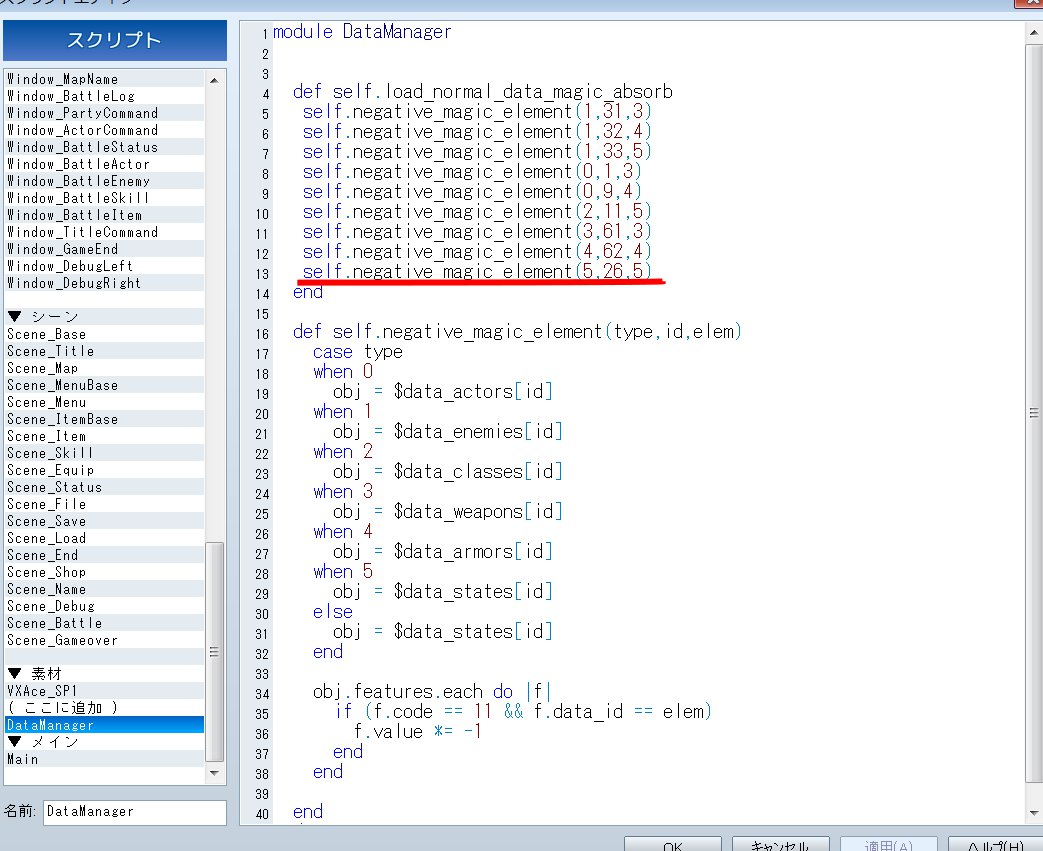The width and height of the screenshot is (1043, 851).
Task: Select Scene_Map script
Action: 104,368
